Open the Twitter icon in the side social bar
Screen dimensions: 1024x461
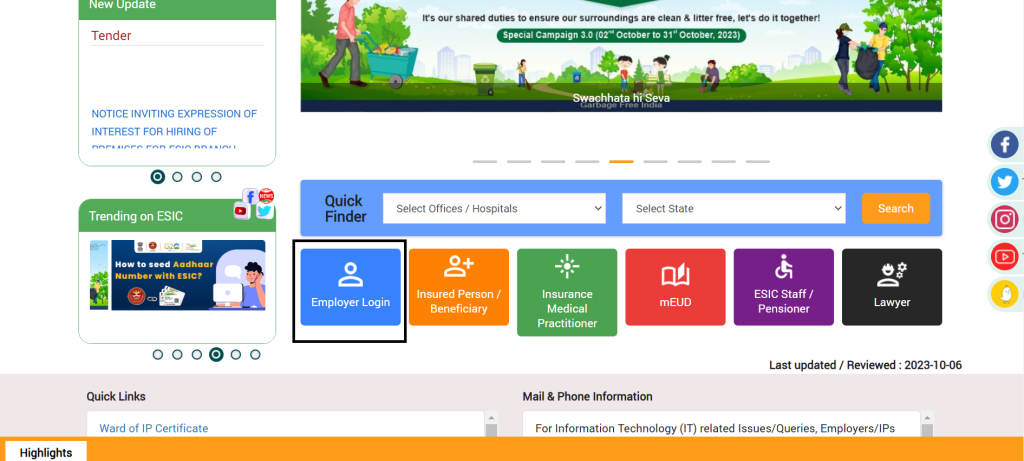coord(1004,182)
